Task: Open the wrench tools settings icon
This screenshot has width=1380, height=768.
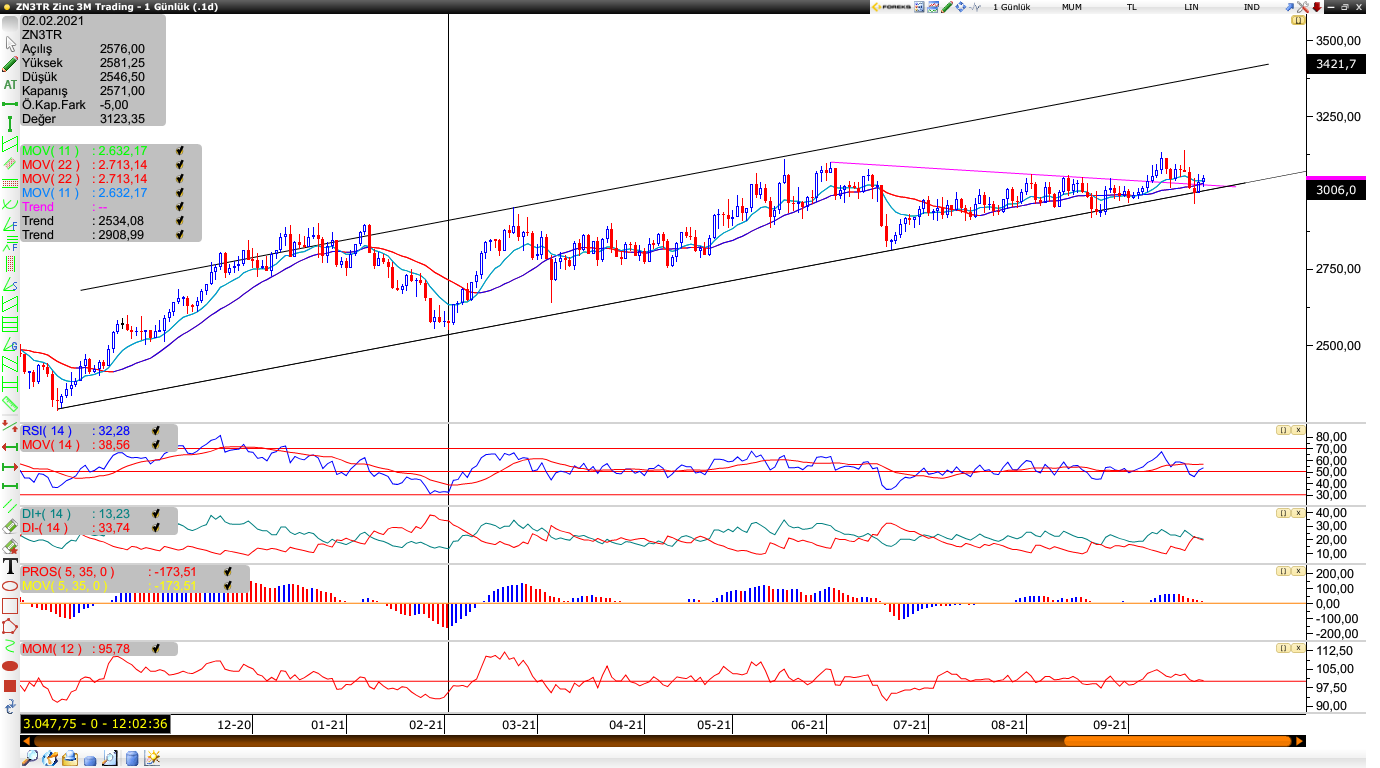Action: [1303, 7]
